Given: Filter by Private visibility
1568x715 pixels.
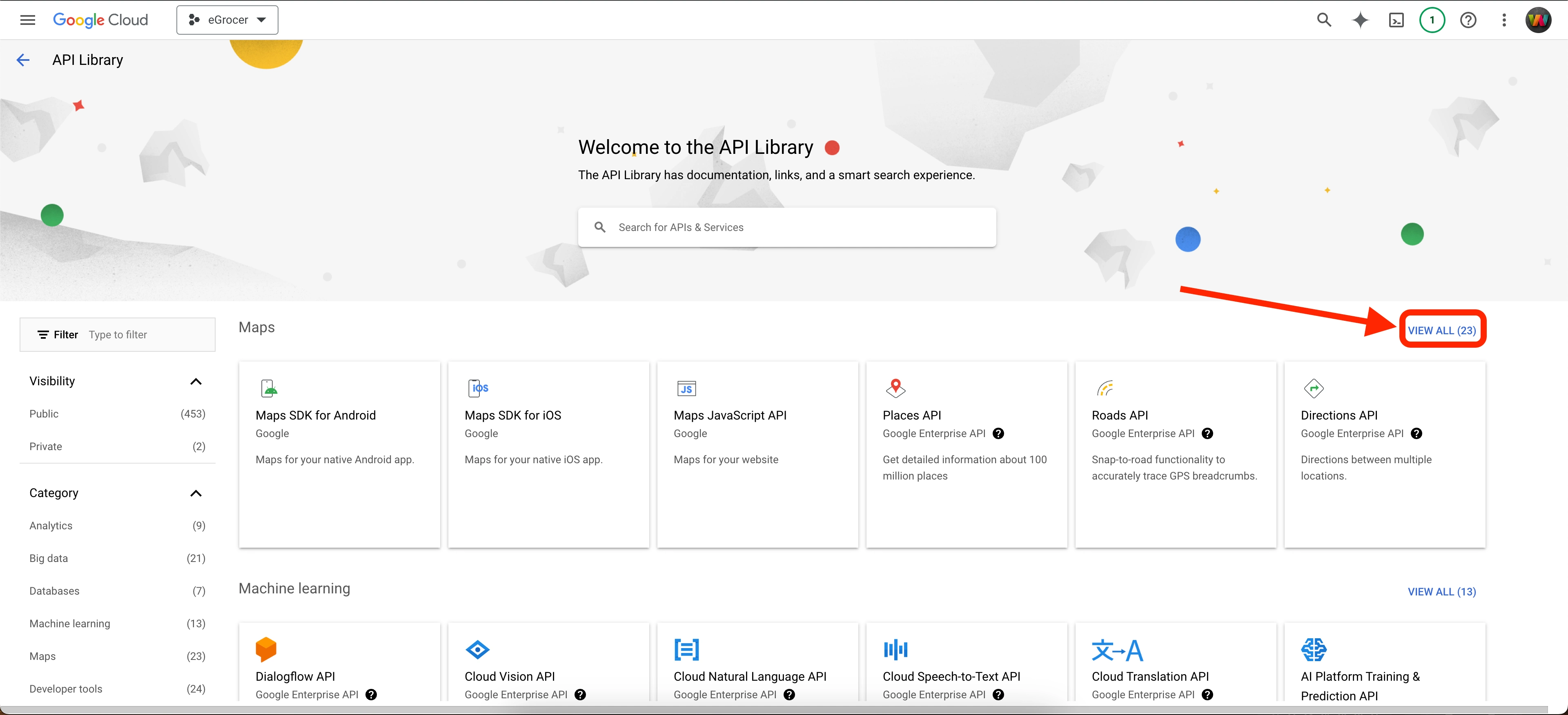Looking at the screenshot, I should click(x=117, y=446).
